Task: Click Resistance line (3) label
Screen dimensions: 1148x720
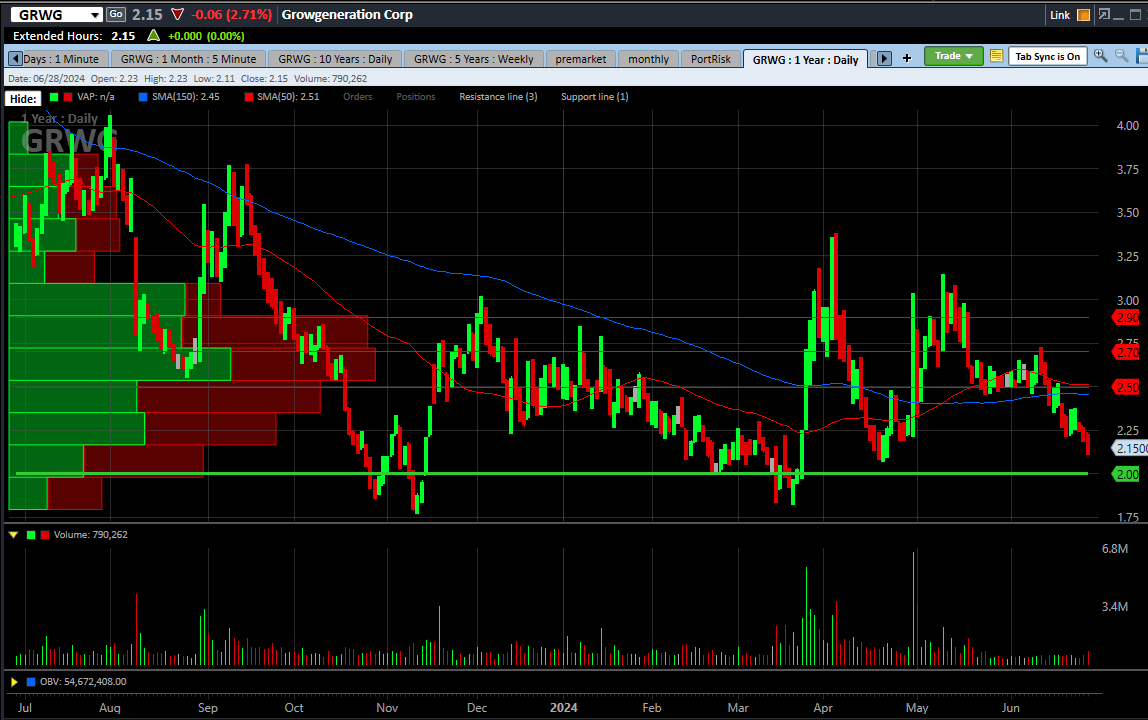Action: click(x=498, y=96)
